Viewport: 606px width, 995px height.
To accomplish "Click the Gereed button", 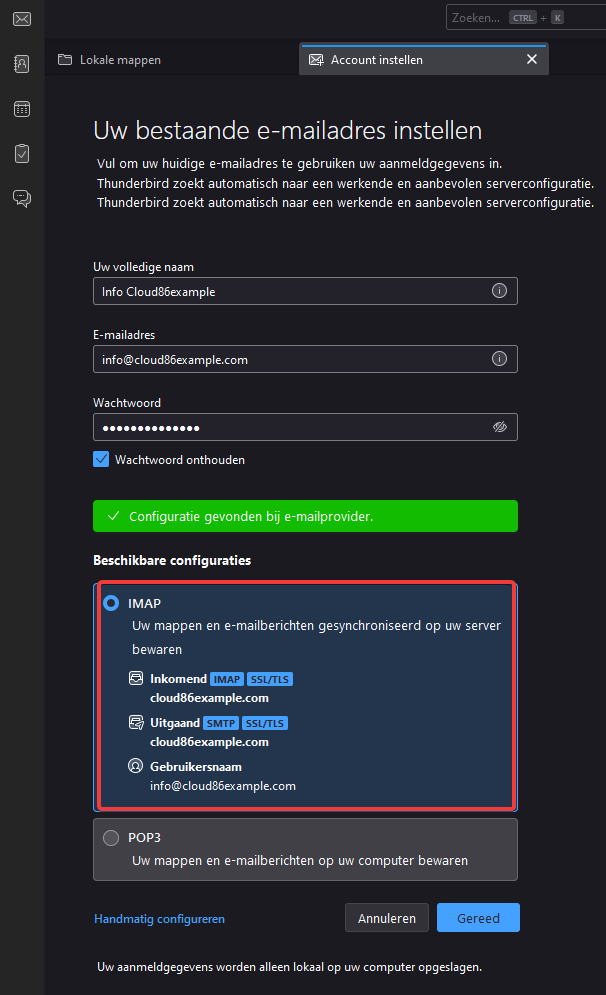I will (478, 918).
